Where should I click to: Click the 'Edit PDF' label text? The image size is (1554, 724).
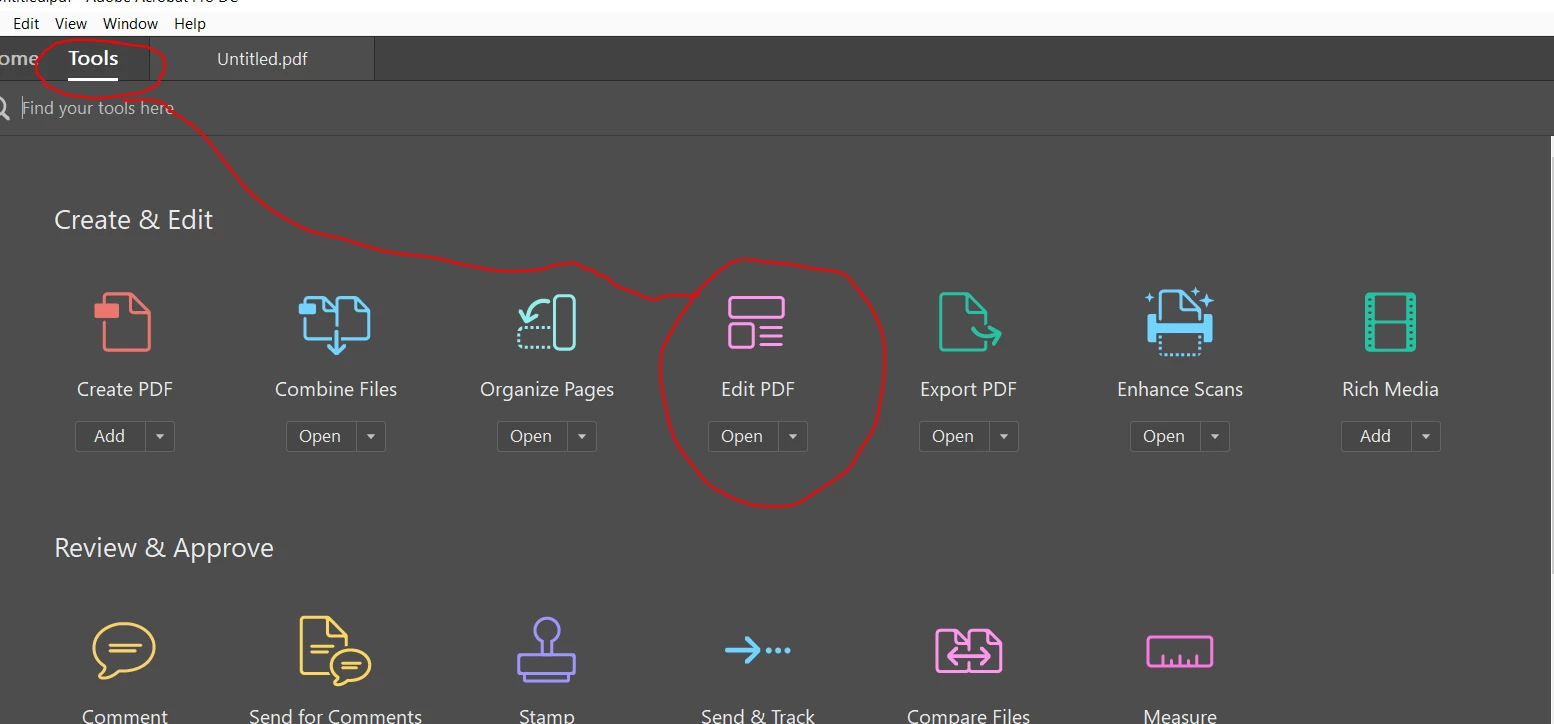click(x=758, y=390)
